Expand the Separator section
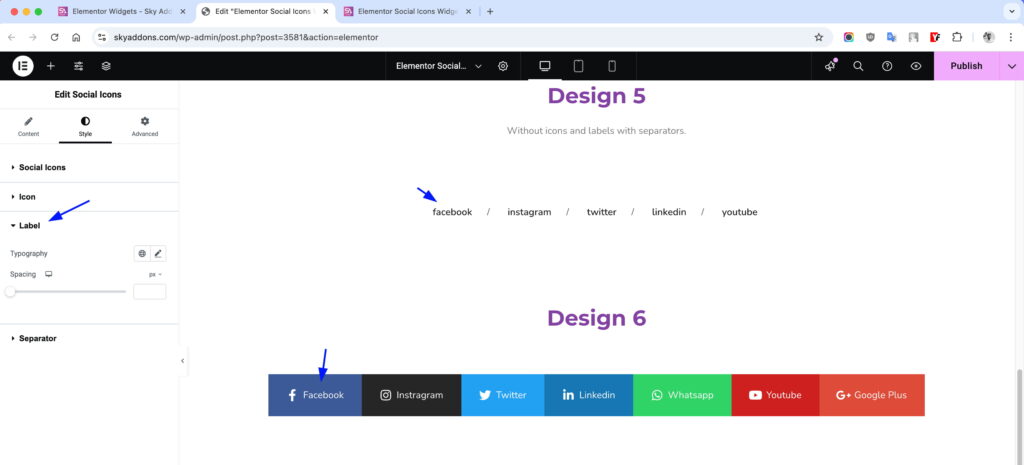The height and width of the screenshot is (465, 1024). (89, 338)
